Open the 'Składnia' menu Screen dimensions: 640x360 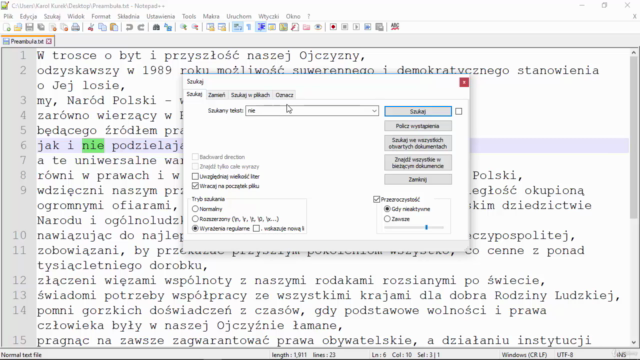point(128,16)
